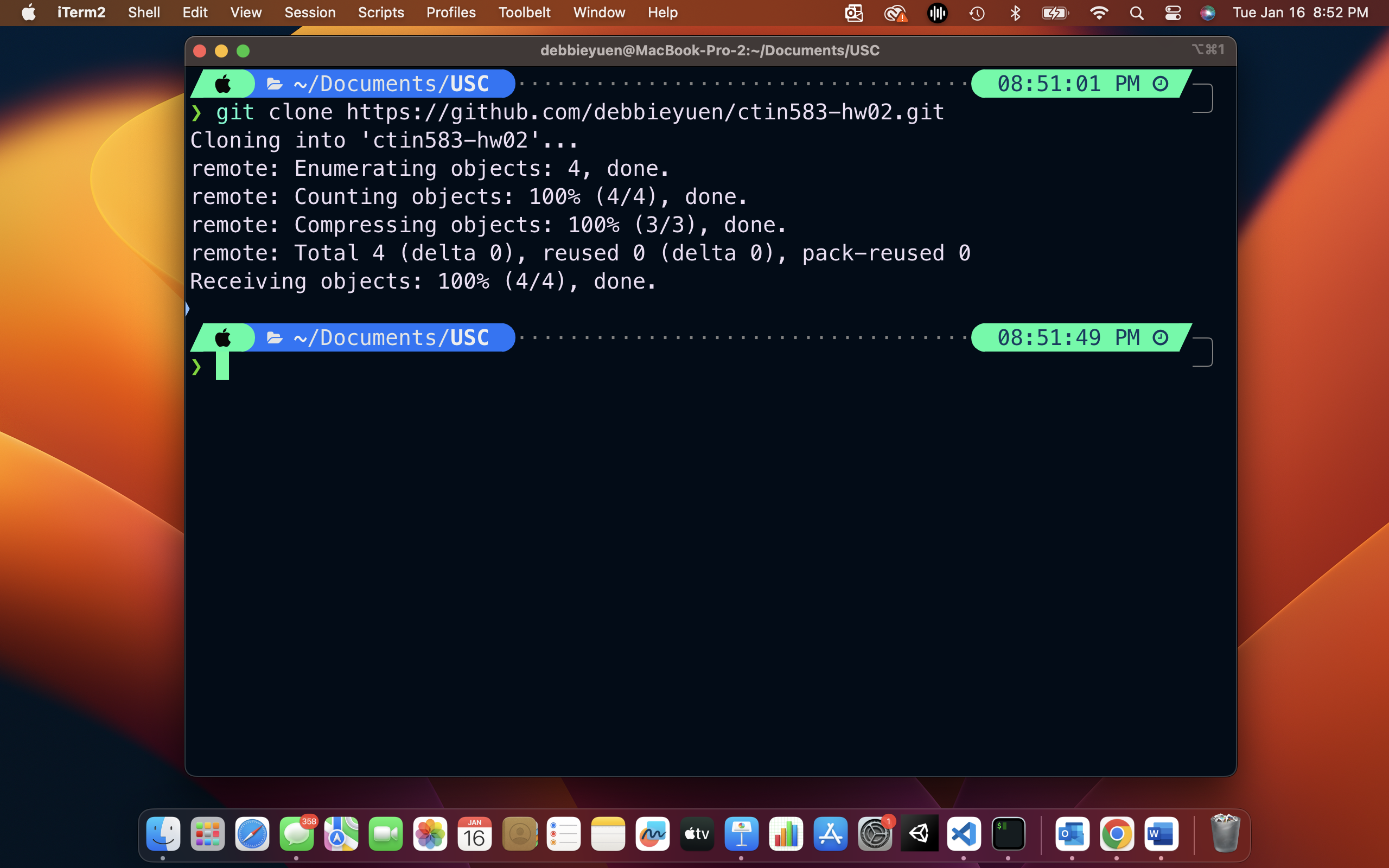
Task: Open Safari from the Dock
Action: coord(252,834)
